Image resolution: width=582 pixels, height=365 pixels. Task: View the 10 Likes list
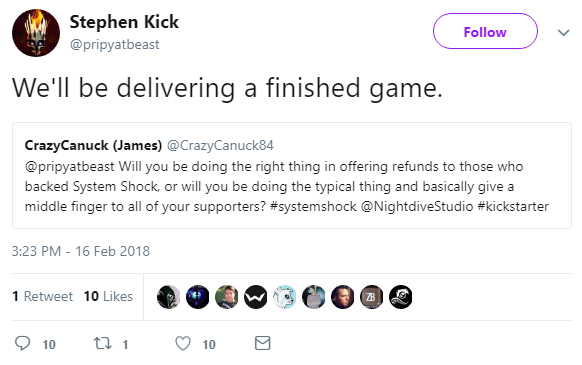click(108, 296)
